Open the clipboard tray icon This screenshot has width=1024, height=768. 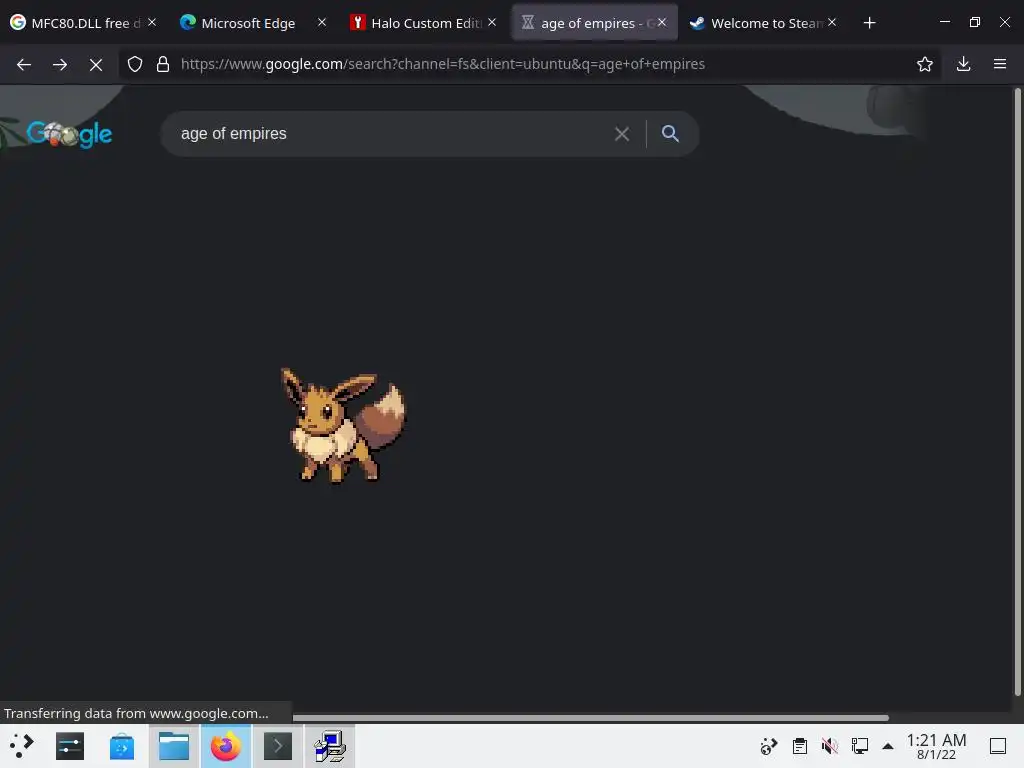(799, 746)
